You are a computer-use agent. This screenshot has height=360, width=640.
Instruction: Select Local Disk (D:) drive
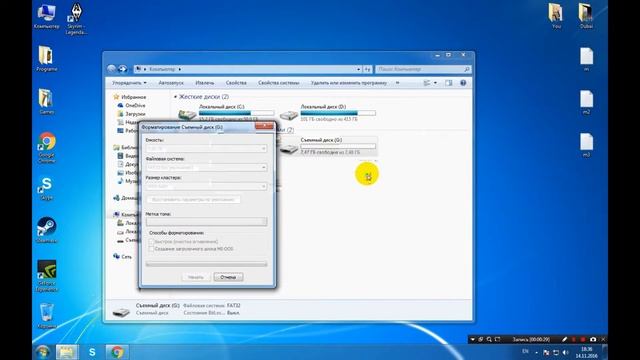pyautogui.click(x=329, y=113)
